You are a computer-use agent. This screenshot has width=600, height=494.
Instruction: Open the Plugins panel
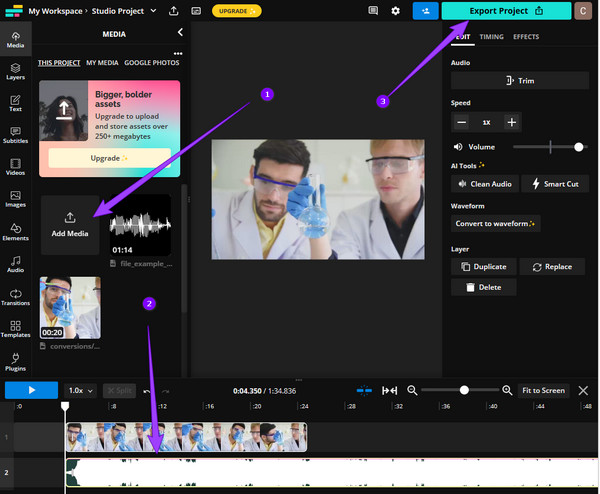click(x=15, y=362)
